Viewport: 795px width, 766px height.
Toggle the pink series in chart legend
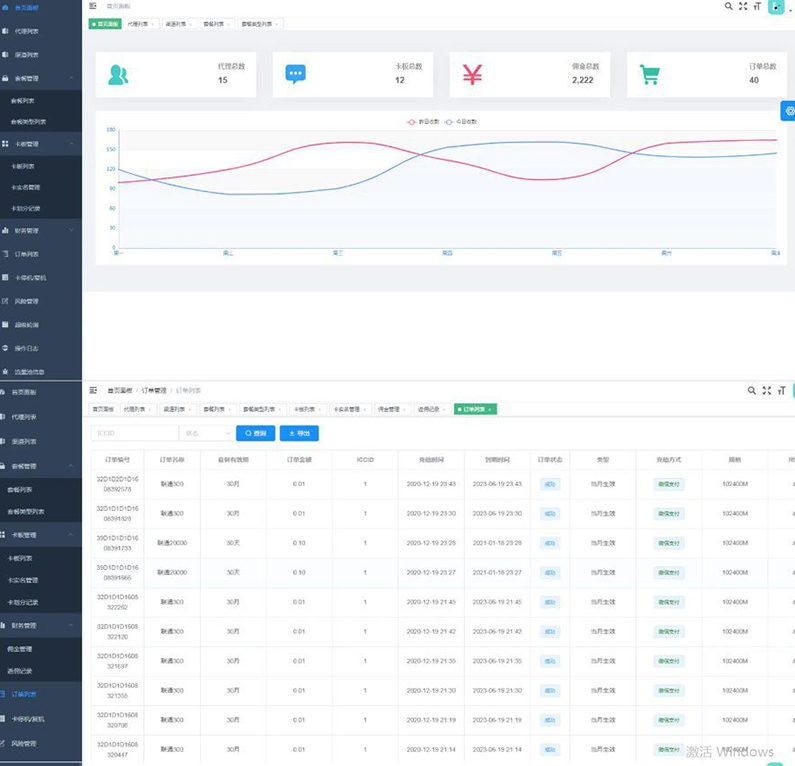pos(423,121)
